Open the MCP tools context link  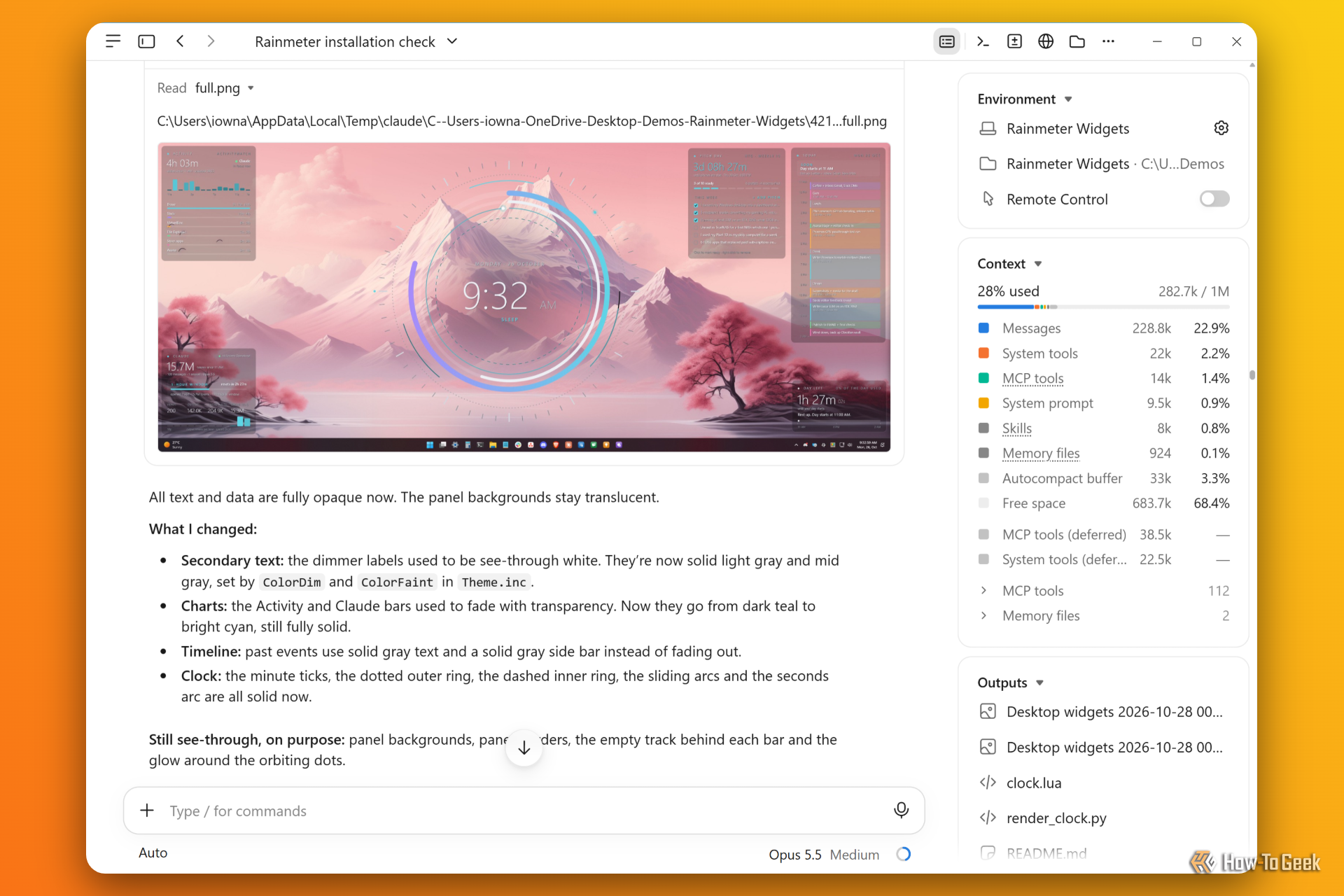point(1032,379)
